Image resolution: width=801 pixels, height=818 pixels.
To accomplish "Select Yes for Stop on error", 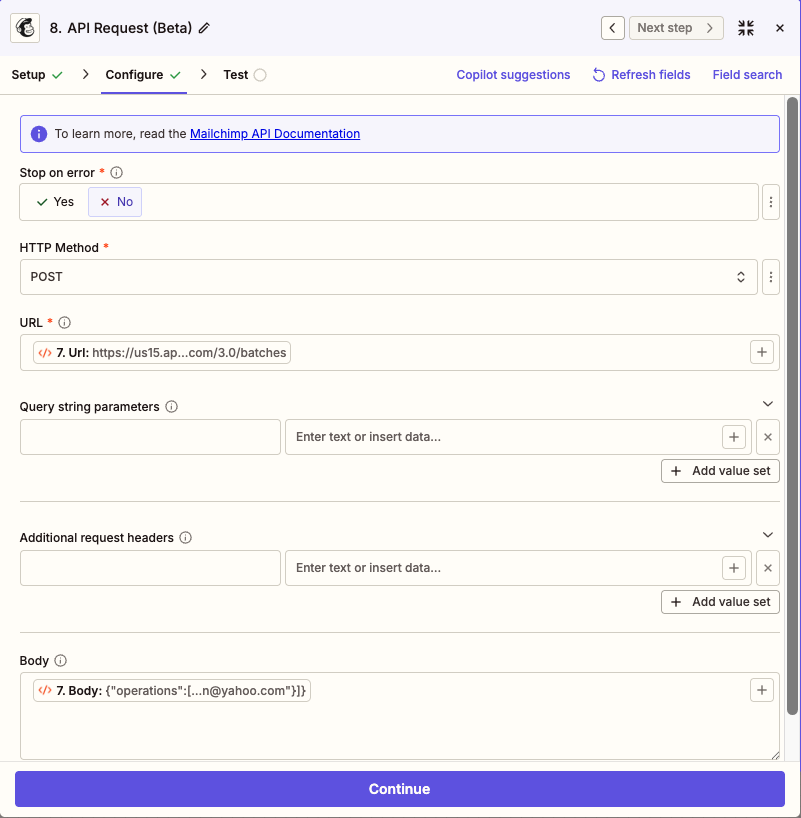I will pos(55,202).
